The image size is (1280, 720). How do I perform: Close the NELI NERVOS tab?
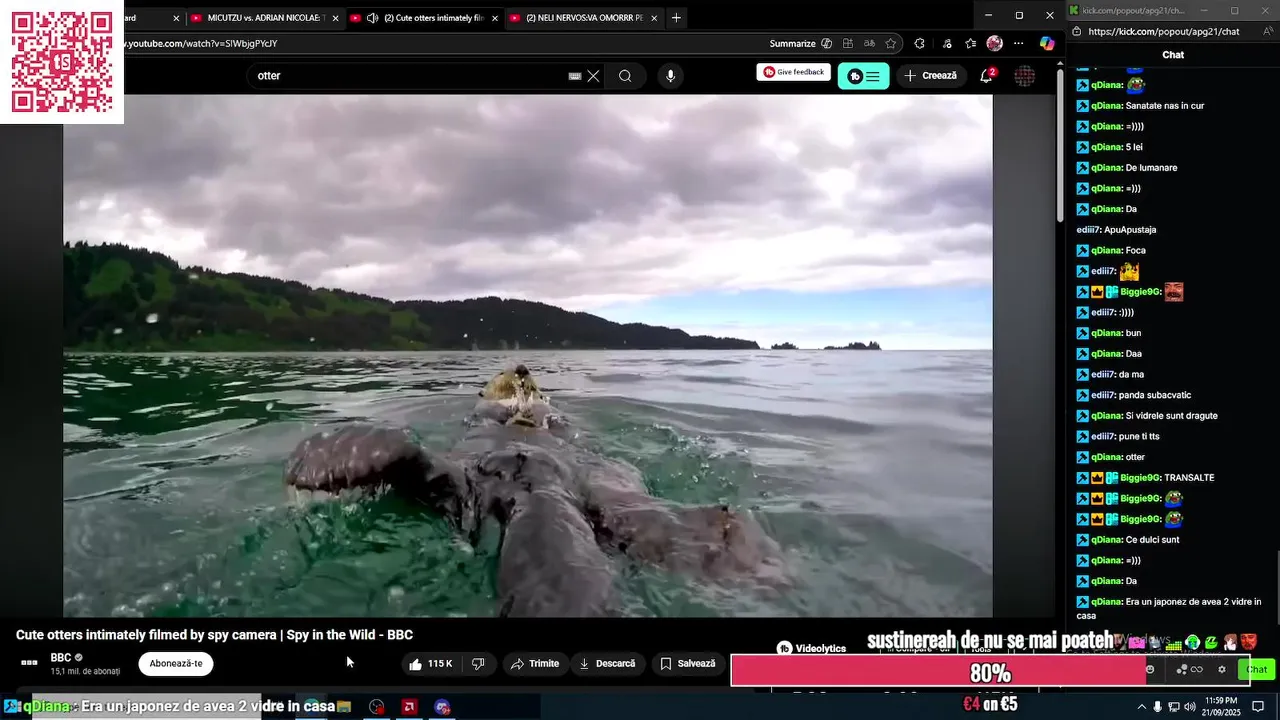(x=654, y=18)
